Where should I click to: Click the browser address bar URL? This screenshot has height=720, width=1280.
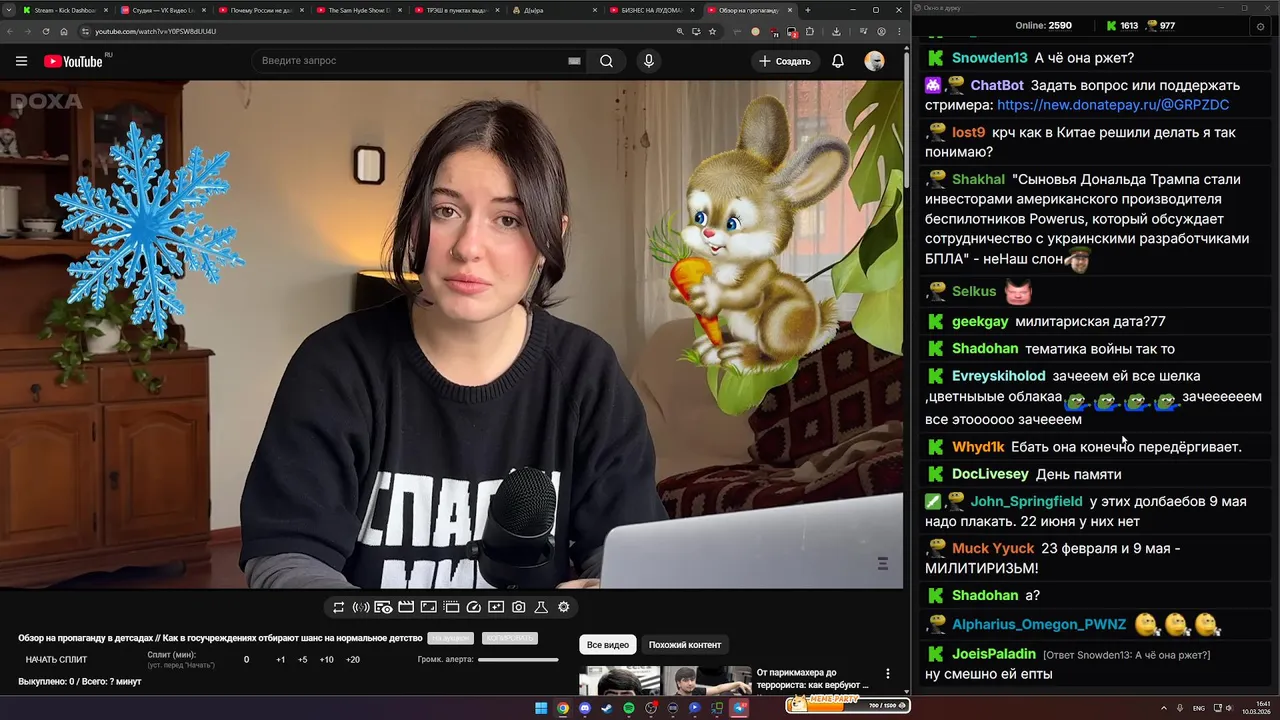tap(155, 31)
